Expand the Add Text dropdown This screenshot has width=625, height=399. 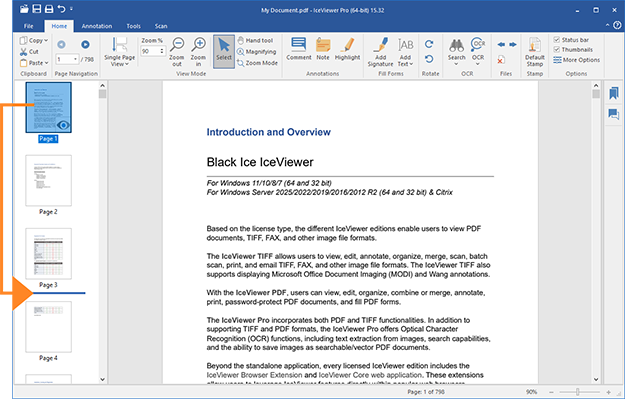click(x=405, y=52)
